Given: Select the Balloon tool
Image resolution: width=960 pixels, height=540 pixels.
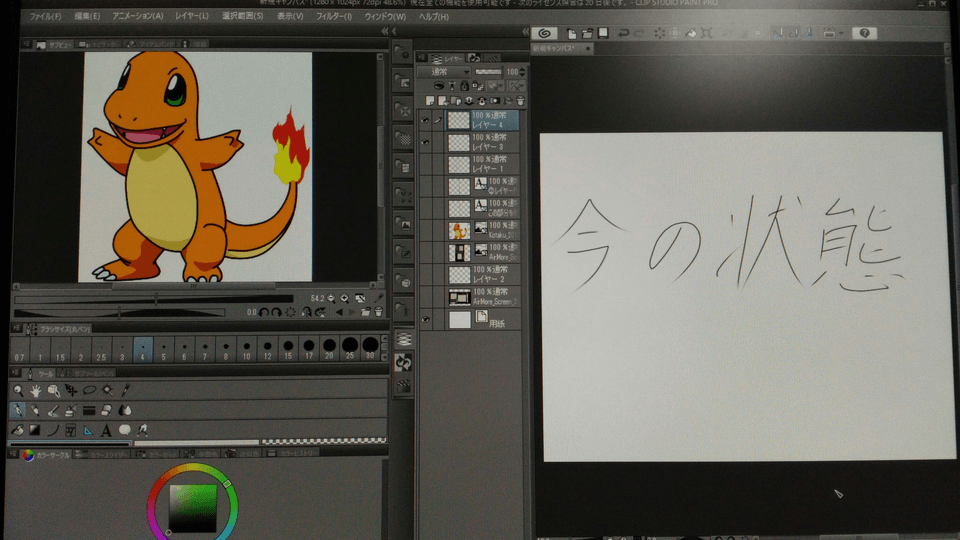Looking at the screenshot, I should [x=125, y=430].
